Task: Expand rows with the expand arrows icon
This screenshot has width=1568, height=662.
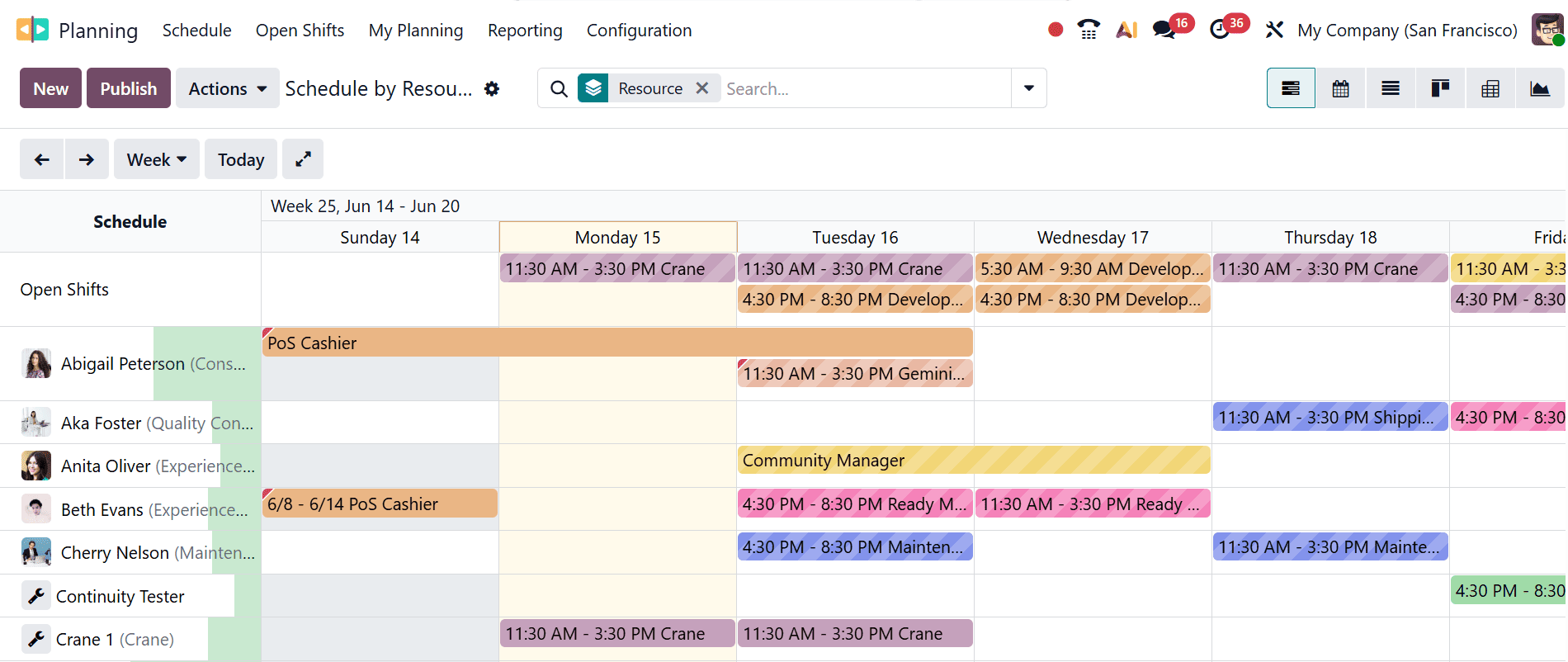Action: click(x=303, y=159)
